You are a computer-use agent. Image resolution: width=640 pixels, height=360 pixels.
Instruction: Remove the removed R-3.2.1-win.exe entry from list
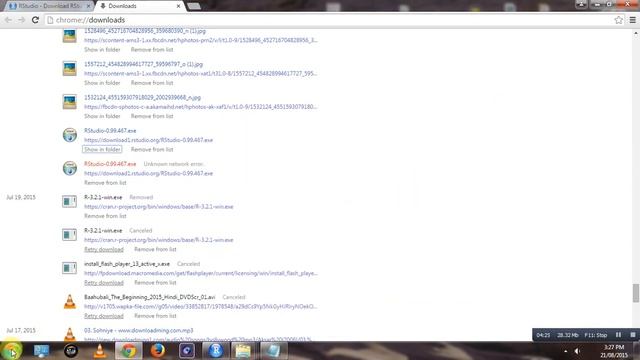click(105, 216)
